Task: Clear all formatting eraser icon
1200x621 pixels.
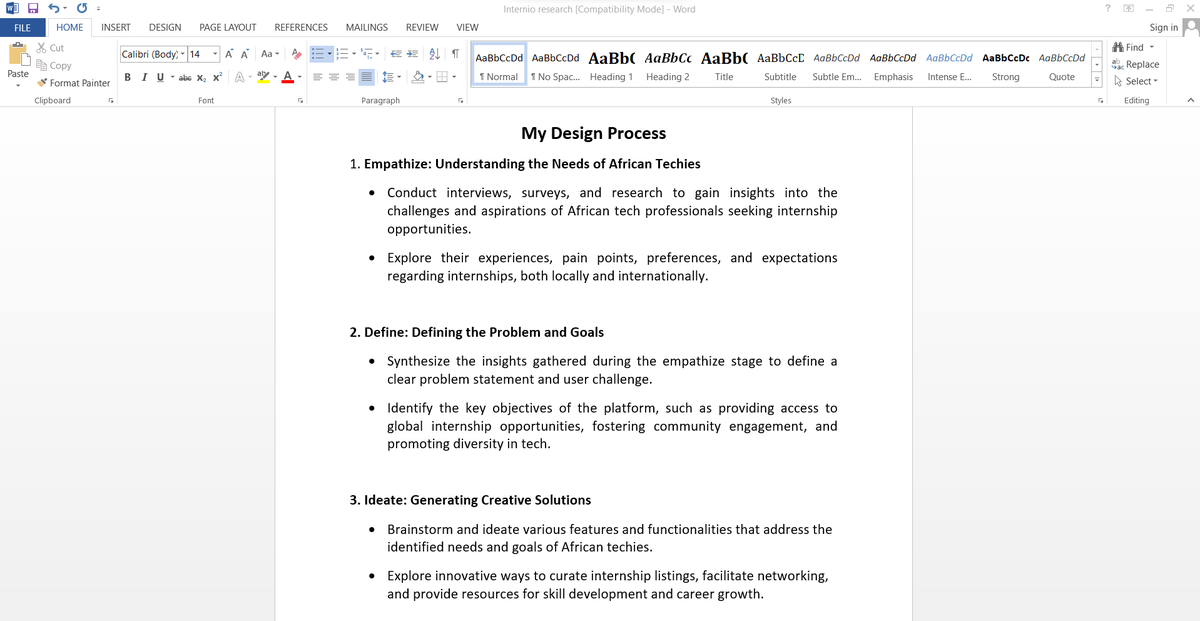Action: coord(297,53)
